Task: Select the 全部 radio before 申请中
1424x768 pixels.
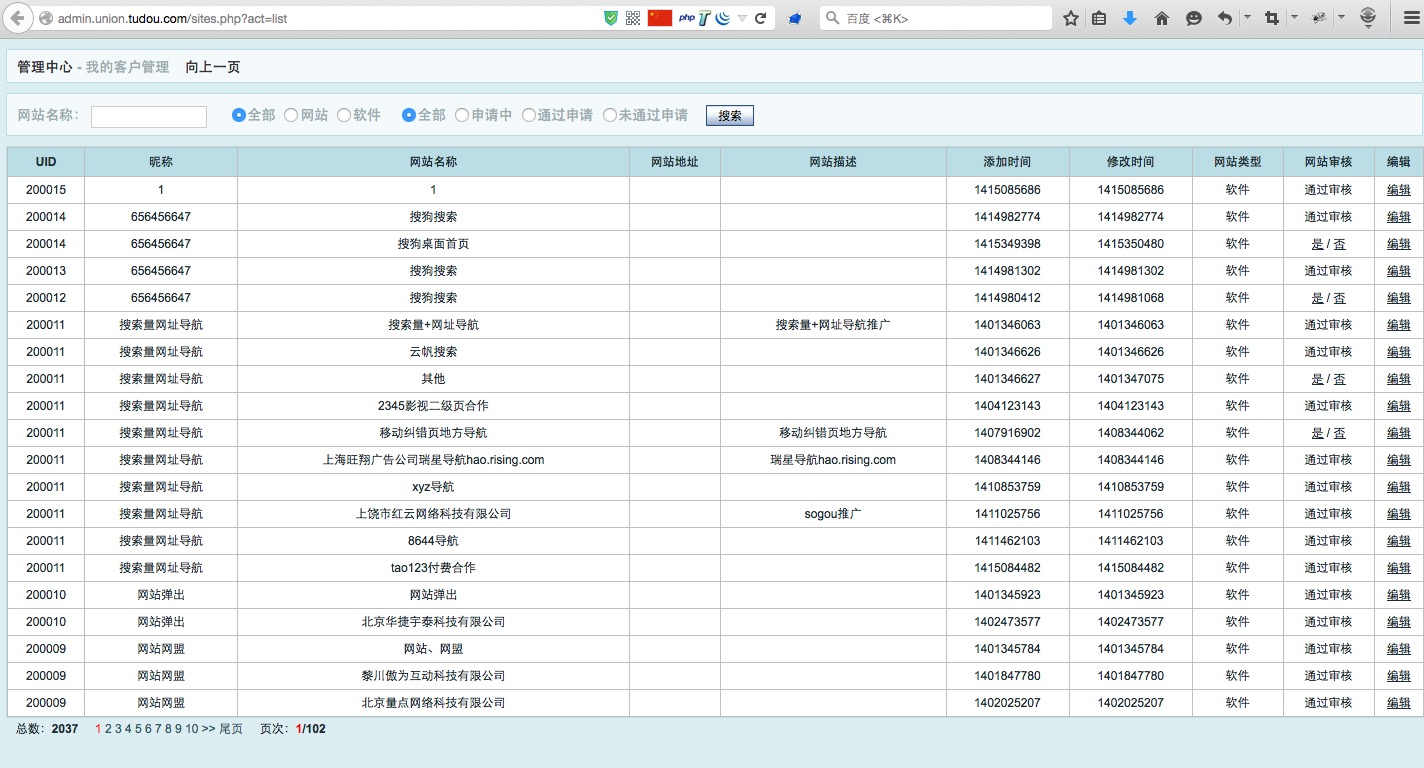Action: coord(409,115)
